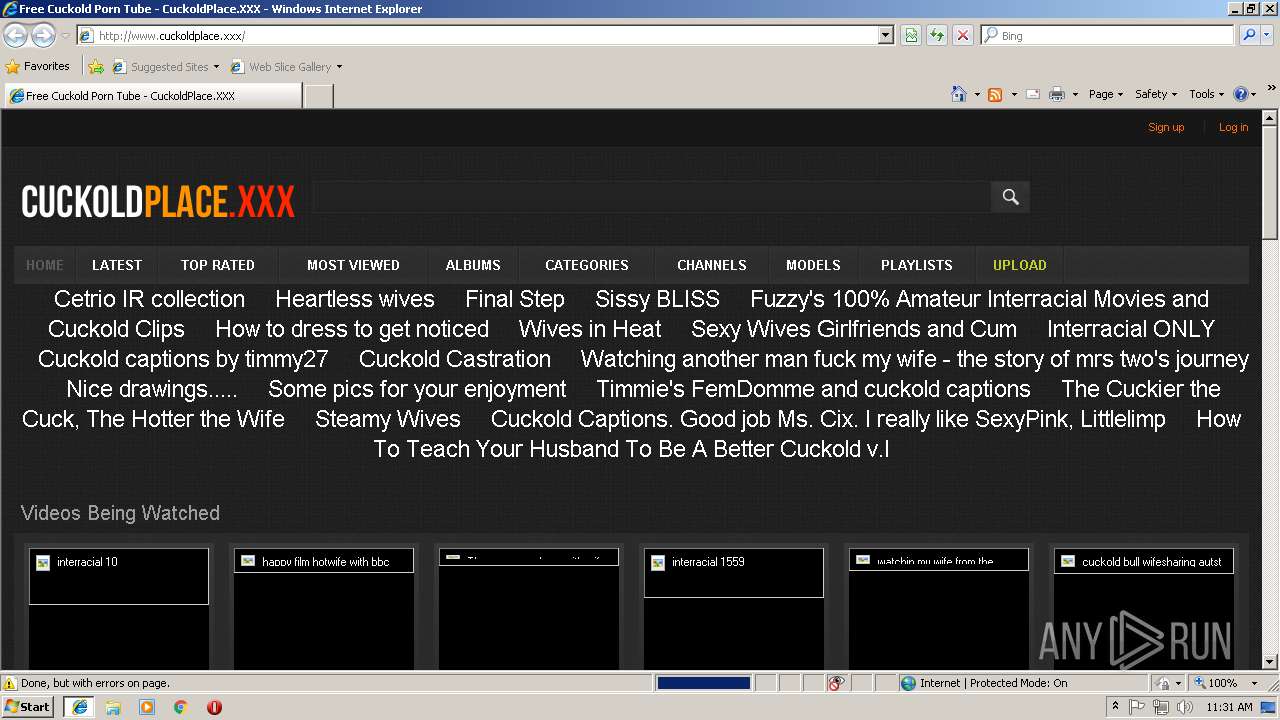1280x720 pixels.
Task: Open the MOST VIEWED nav item
Action: pos(353,265)
